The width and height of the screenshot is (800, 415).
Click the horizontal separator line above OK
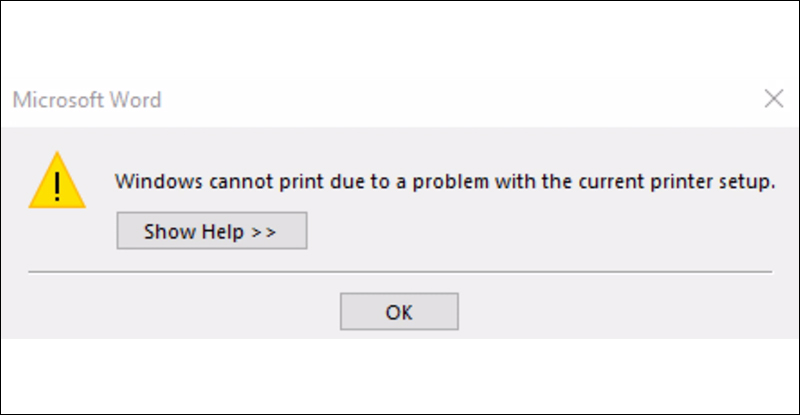click(400, 272)
